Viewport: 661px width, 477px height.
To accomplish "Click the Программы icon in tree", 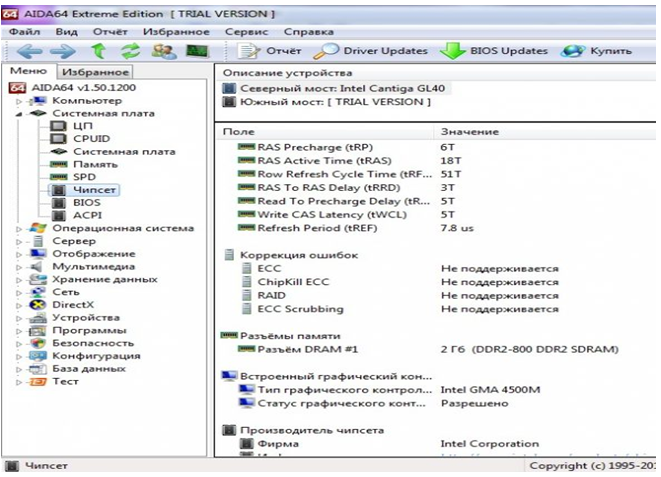I will coord(38,331).
